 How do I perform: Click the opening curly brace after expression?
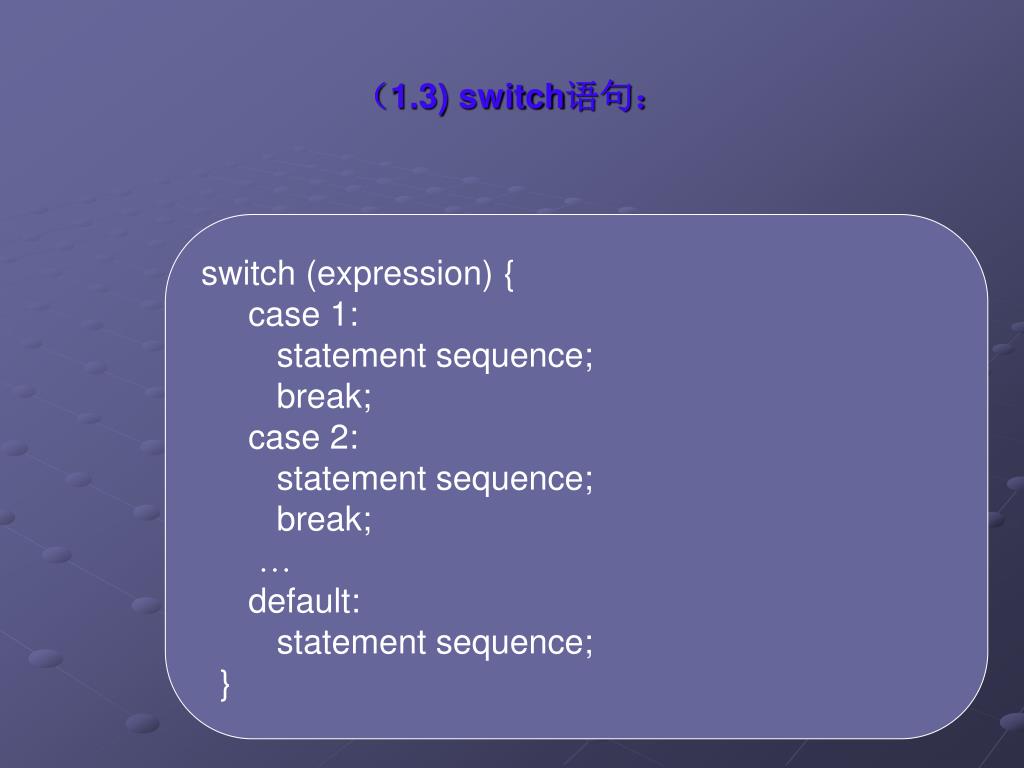[x=508, y=275]
